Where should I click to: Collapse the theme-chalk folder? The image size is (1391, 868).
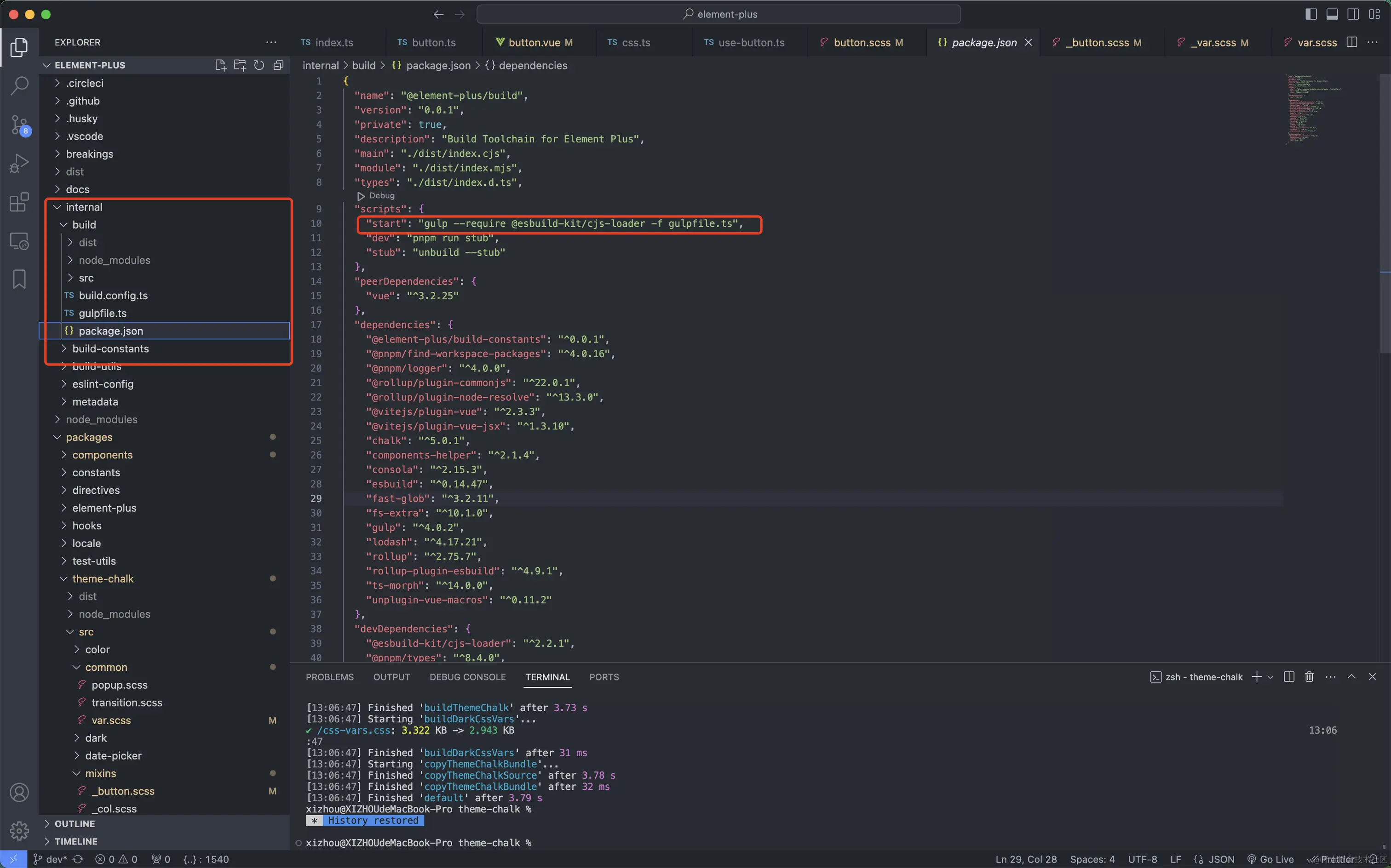click(x=103, y=579)
